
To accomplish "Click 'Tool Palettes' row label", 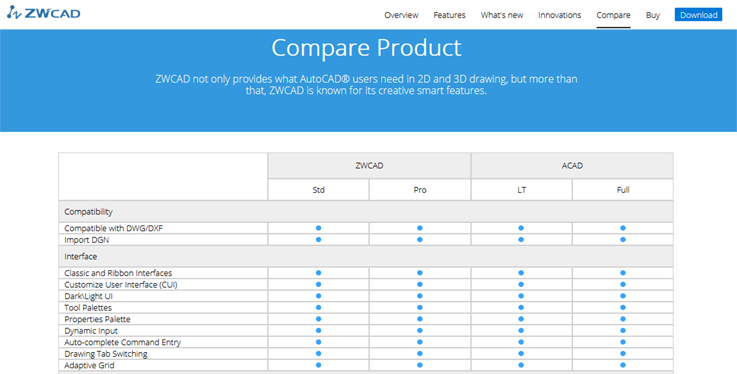I will pyautogui.click(x=88, y=308).
